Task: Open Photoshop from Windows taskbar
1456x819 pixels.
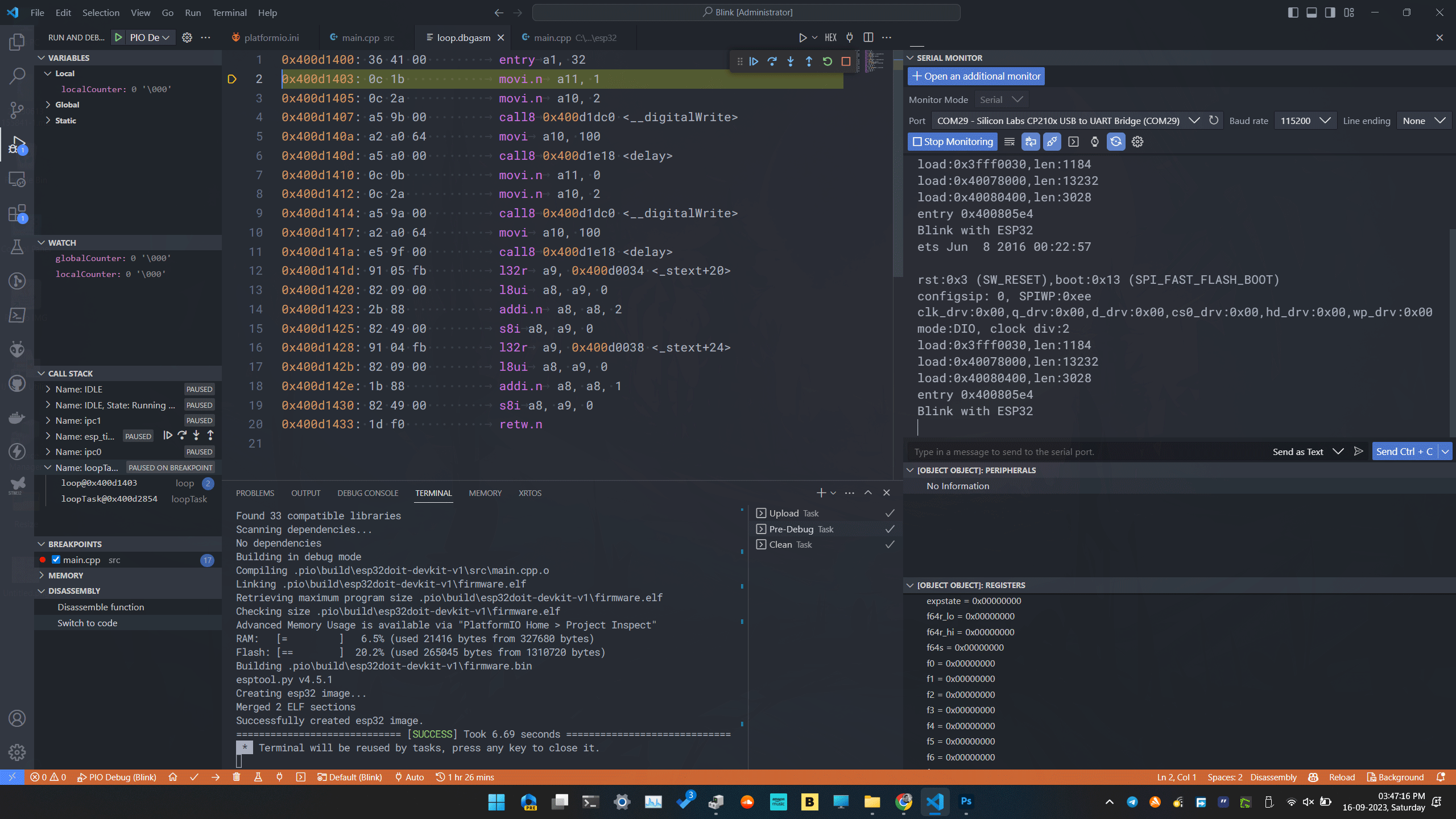Action: point(966,801)
